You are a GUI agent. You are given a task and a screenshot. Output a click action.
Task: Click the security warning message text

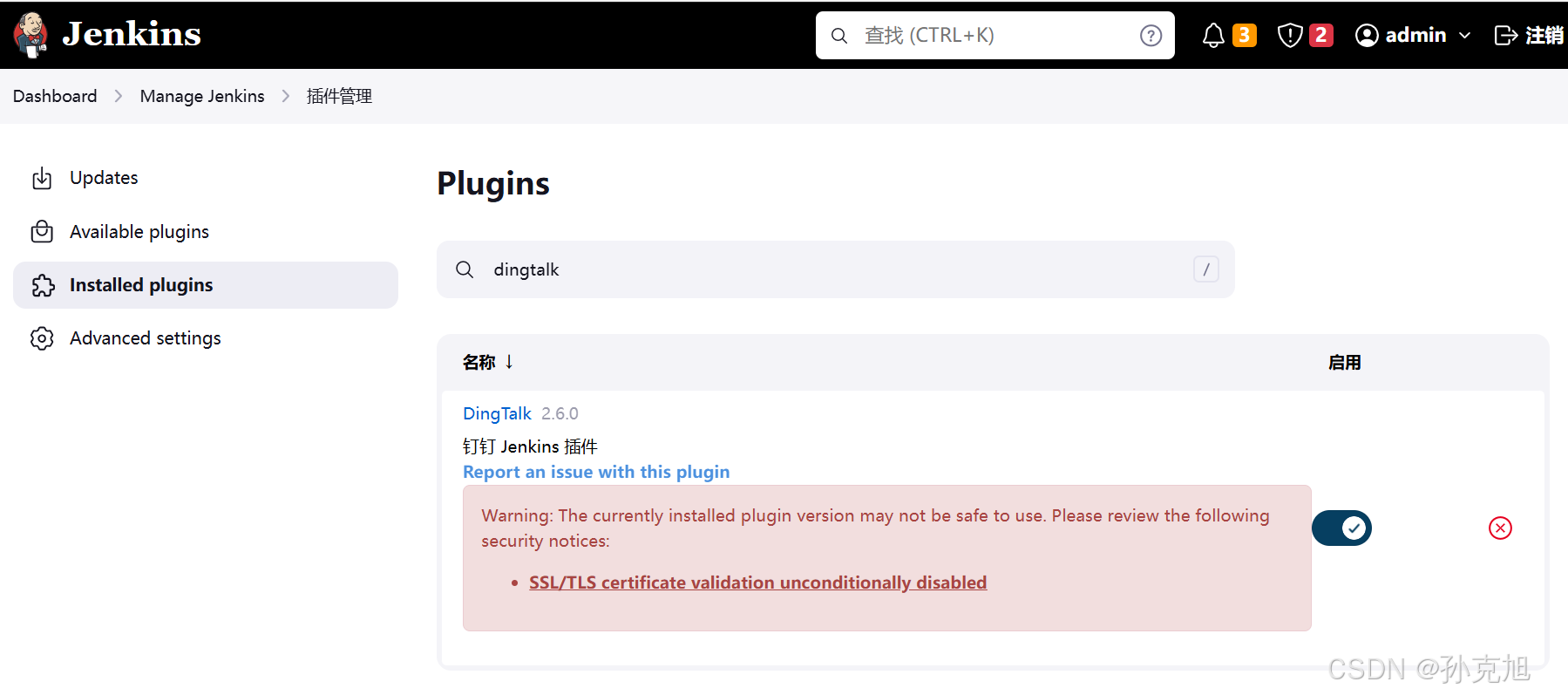pyautogui.click(x=875, y=528)
